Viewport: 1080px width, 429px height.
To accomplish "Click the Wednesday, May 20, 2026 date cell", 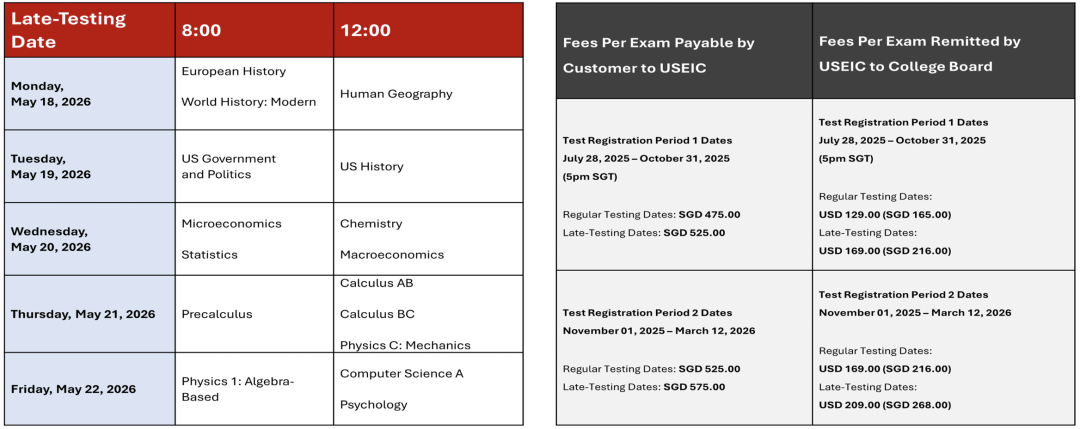I will click(x=90, y=239).
